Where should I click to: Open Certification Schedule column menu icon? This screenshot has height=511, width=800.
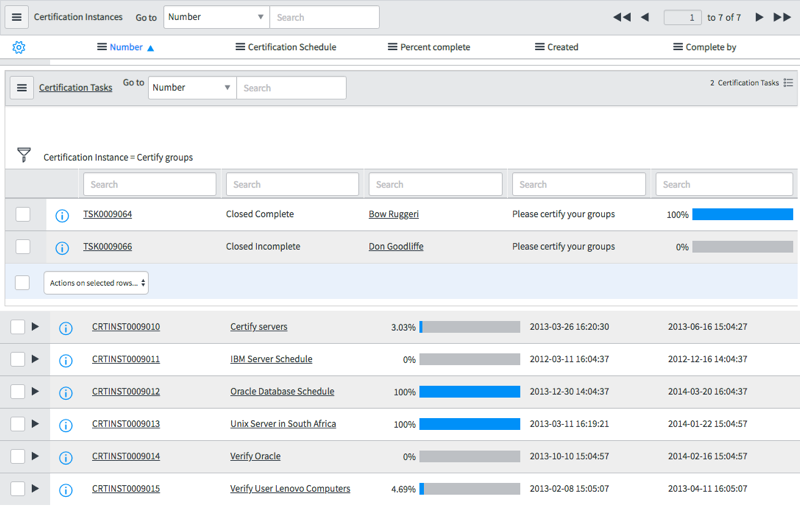[x=240, y=47]
